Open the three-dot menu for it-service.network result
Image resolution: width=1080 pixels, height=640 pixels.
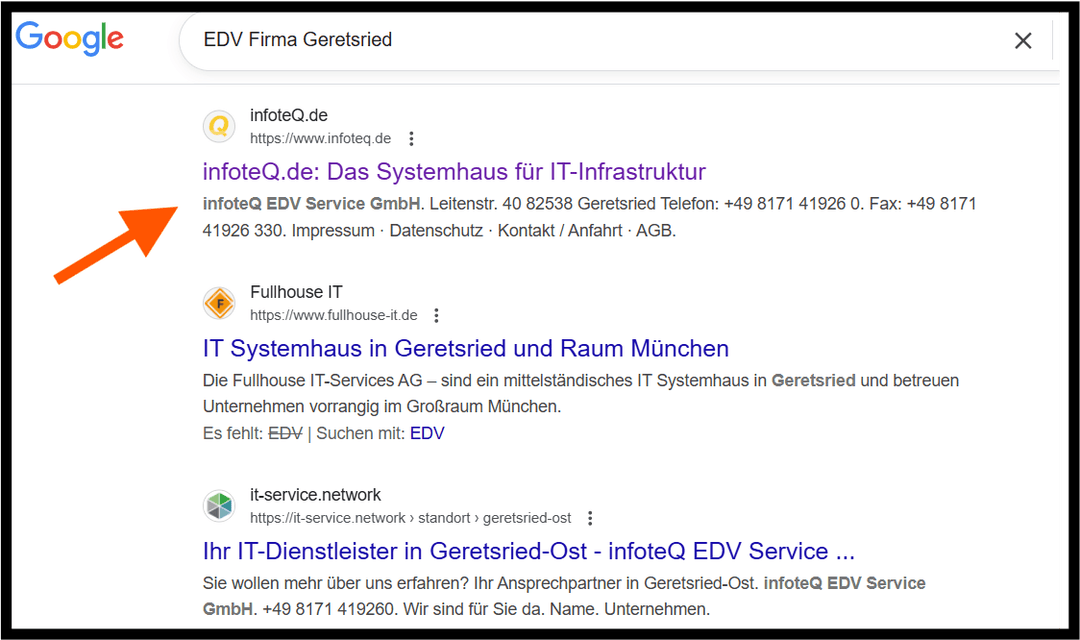[589, 518]
